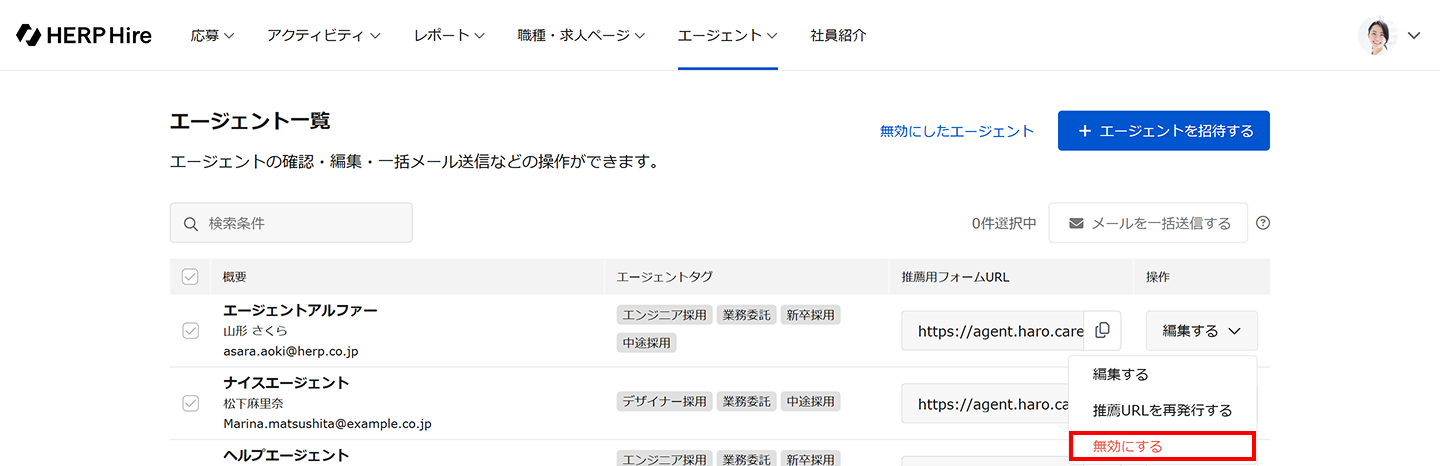The width and height of the screenshot is (1440, 466).
Task: Copy the エージェントアルファー referral form URL
Action: pyautogui.click(x=1103, y=330)
